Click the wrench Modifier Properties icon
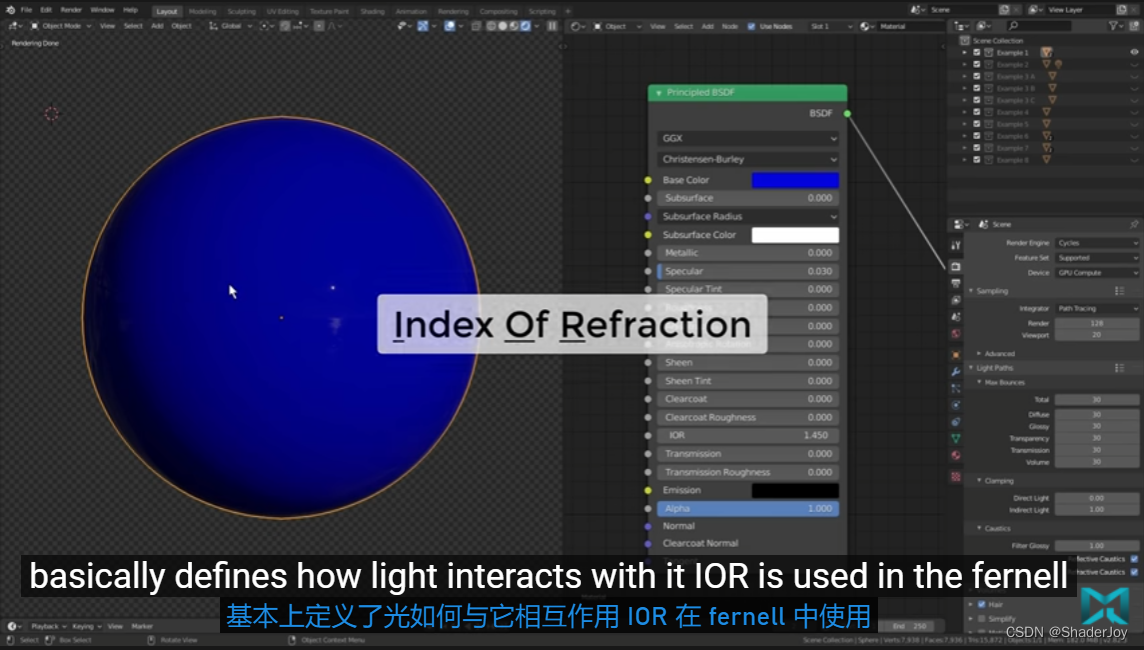 click(x=955, y=372)
